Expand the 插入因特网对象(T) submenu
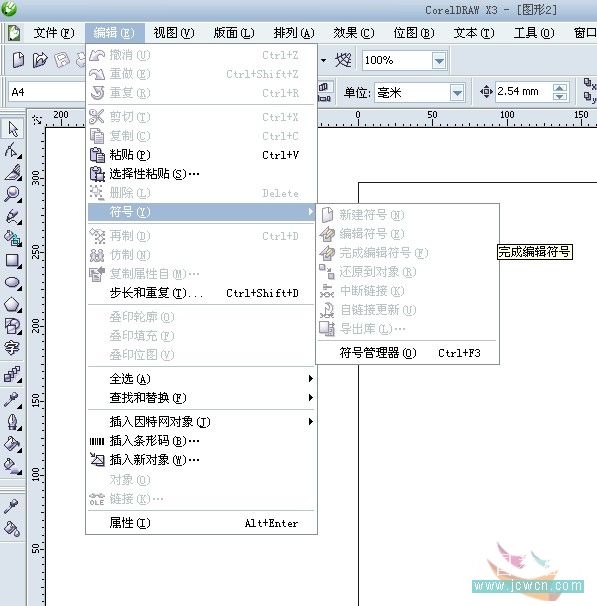The image size is (597, 606). click(x=201, y=422)
